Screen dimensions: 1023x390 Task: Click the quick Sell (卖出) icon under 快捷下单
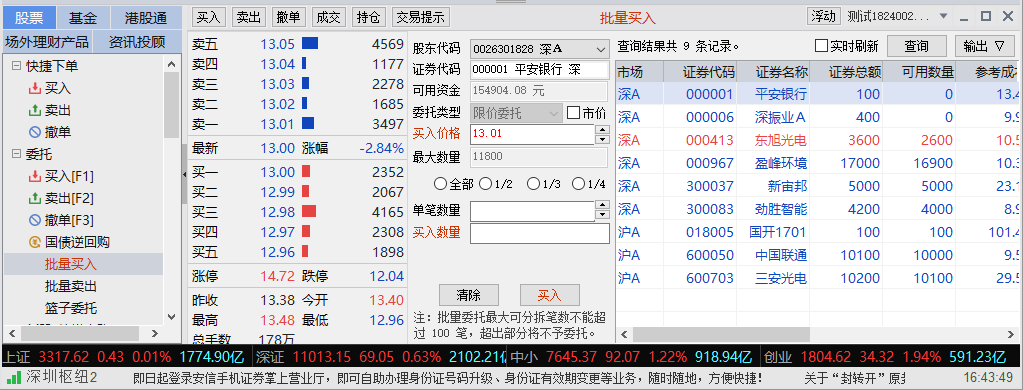pos(35,110)
